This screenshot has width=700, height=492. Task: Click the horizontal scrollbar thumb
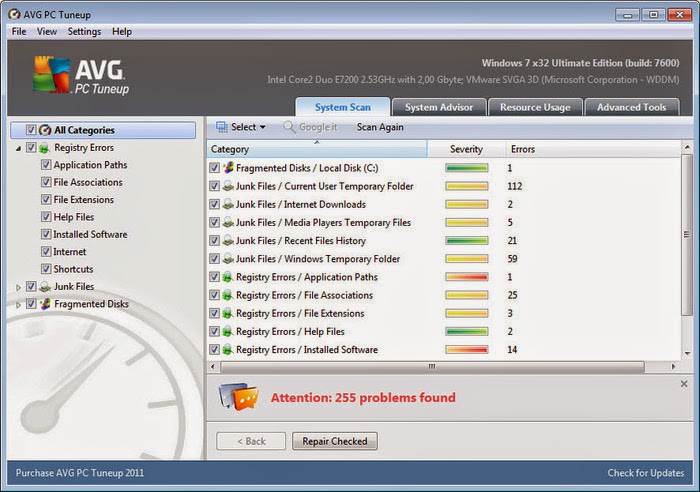tap(432, 367)
